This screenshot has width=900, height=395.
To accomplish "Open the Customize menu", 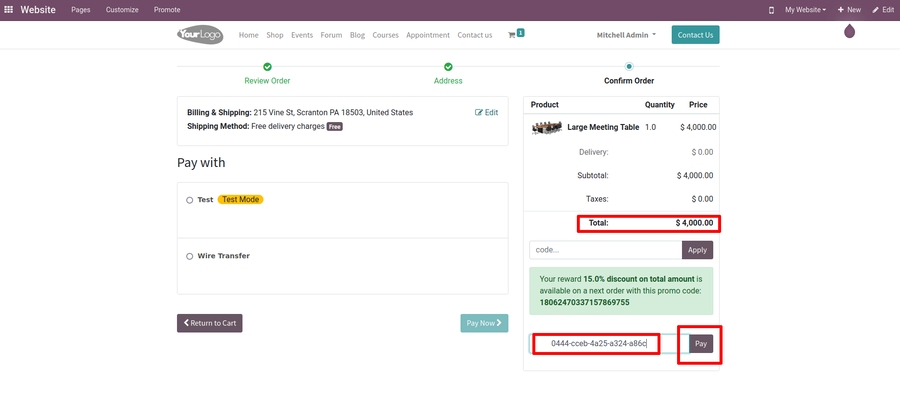I will (122, 10).
